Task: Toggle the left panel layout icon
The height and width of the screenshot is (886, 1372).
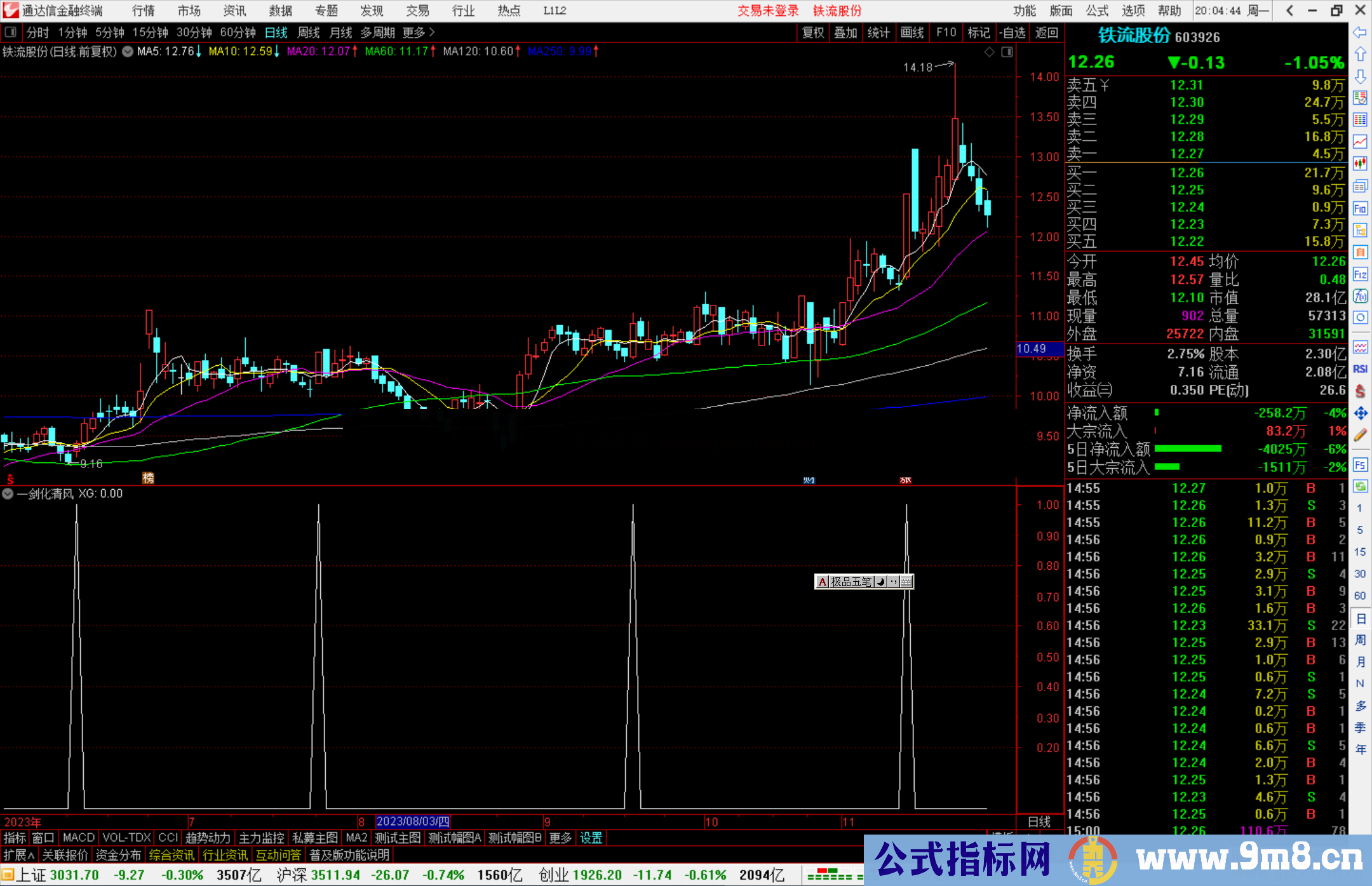Action: [x=11, y=32]
